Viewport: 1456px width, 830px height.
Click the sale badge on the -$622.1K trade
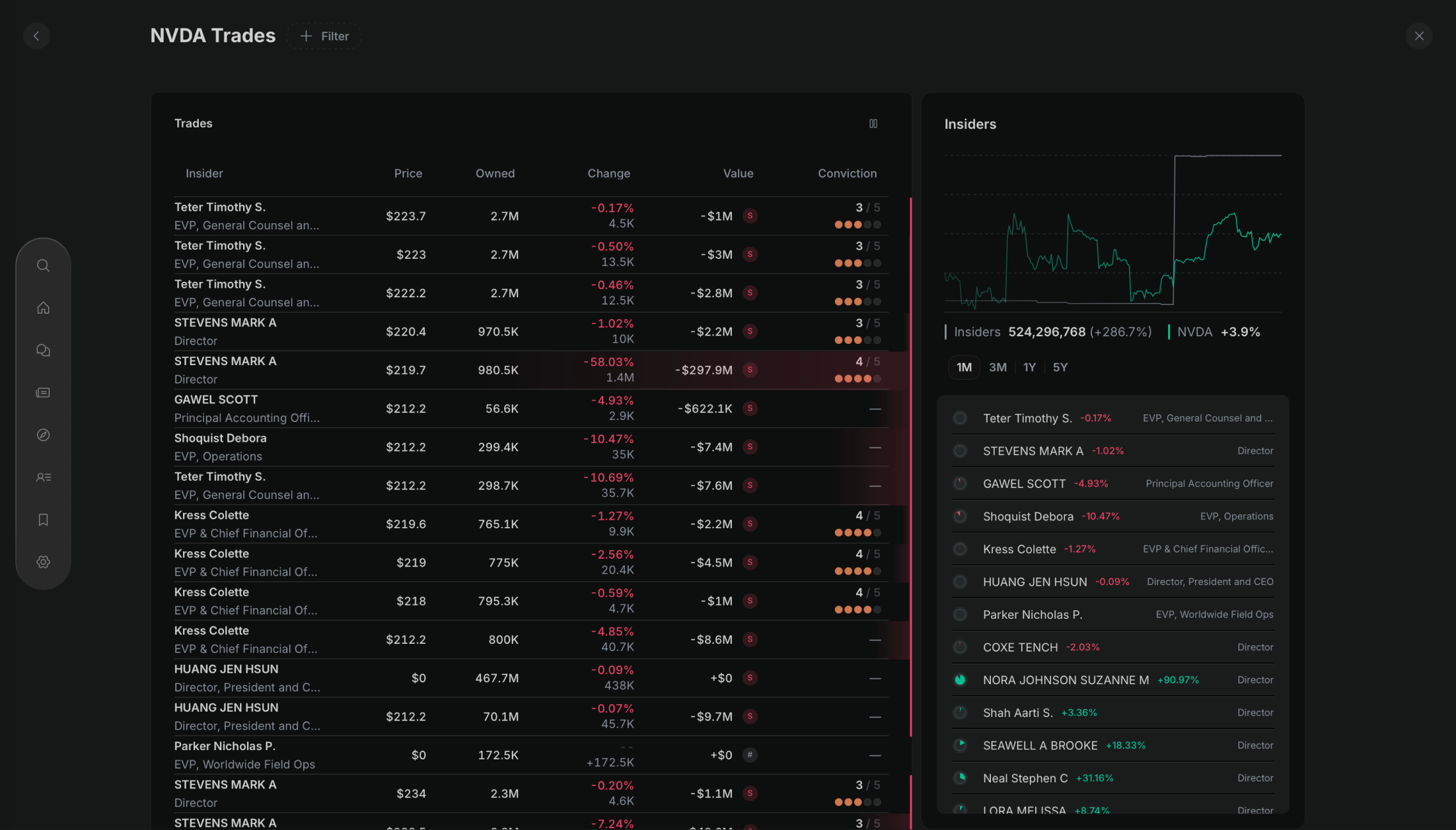(750, 408)
